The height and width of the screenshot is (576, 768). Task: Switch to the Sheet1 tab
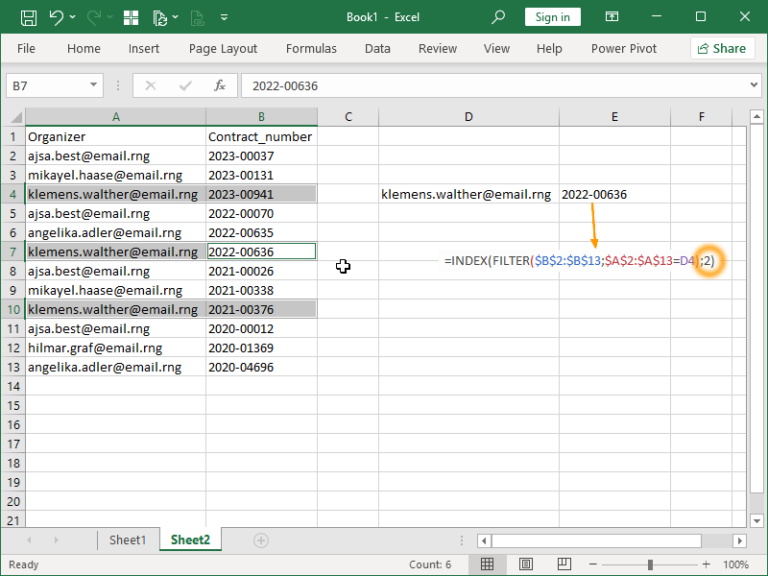pos(128,540)
